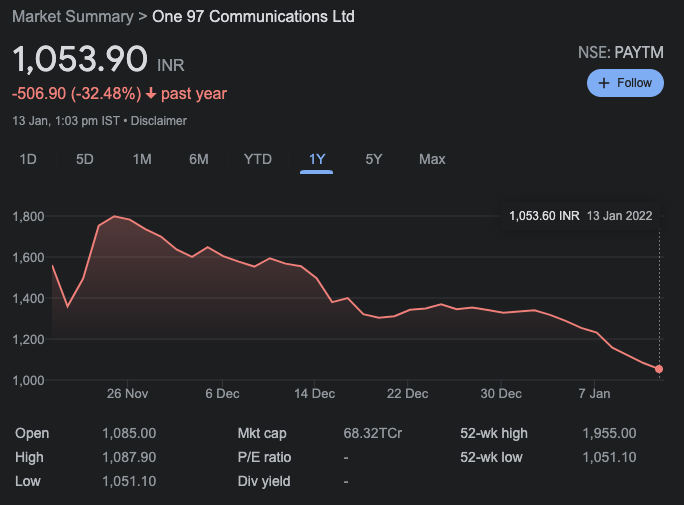
Task: Click the One 97 Communications Ltd title
Action: (x=253, y=17)
